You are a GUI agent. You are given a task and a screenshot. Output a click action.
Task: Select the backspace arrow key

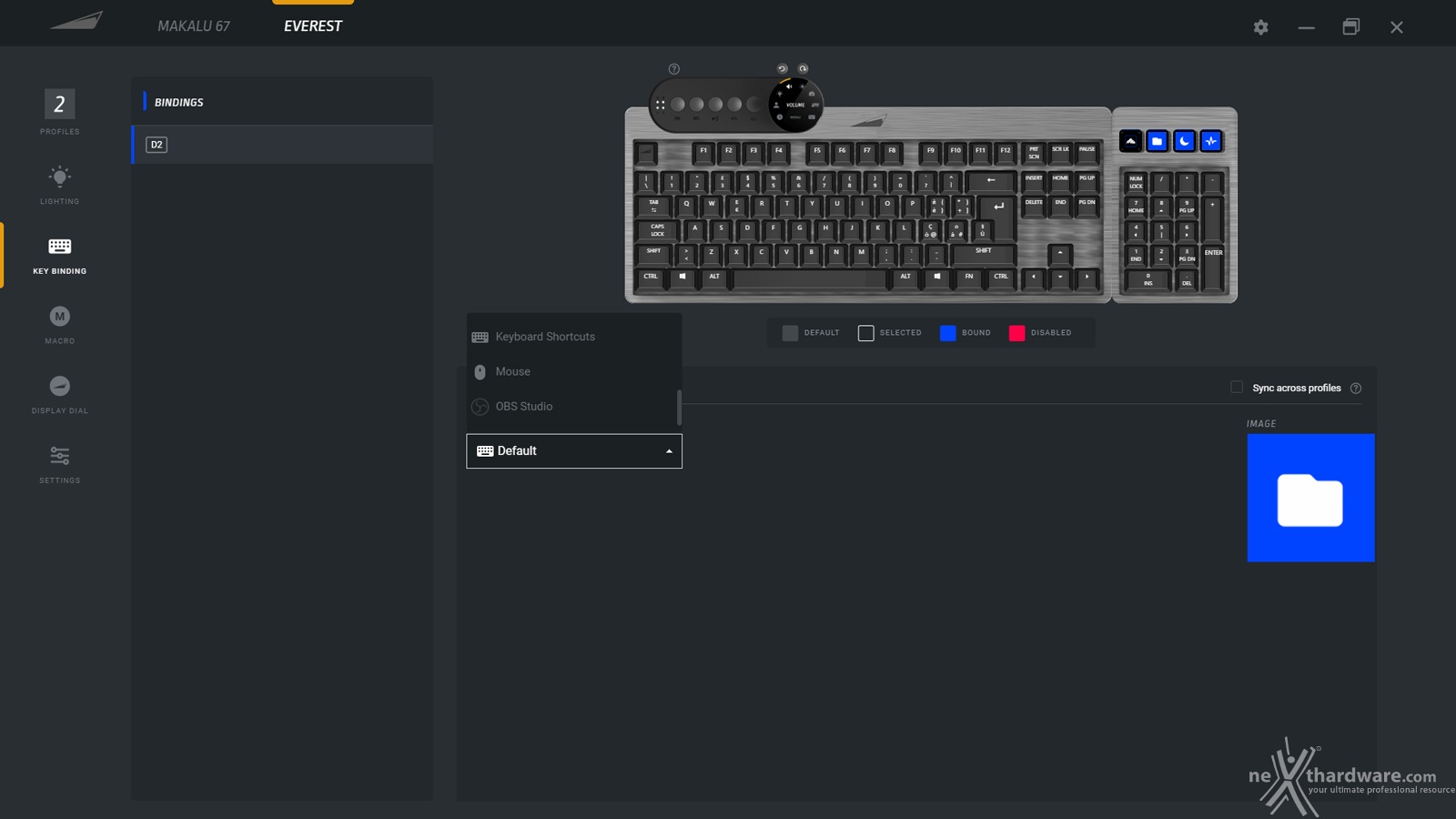coord(991,181)
